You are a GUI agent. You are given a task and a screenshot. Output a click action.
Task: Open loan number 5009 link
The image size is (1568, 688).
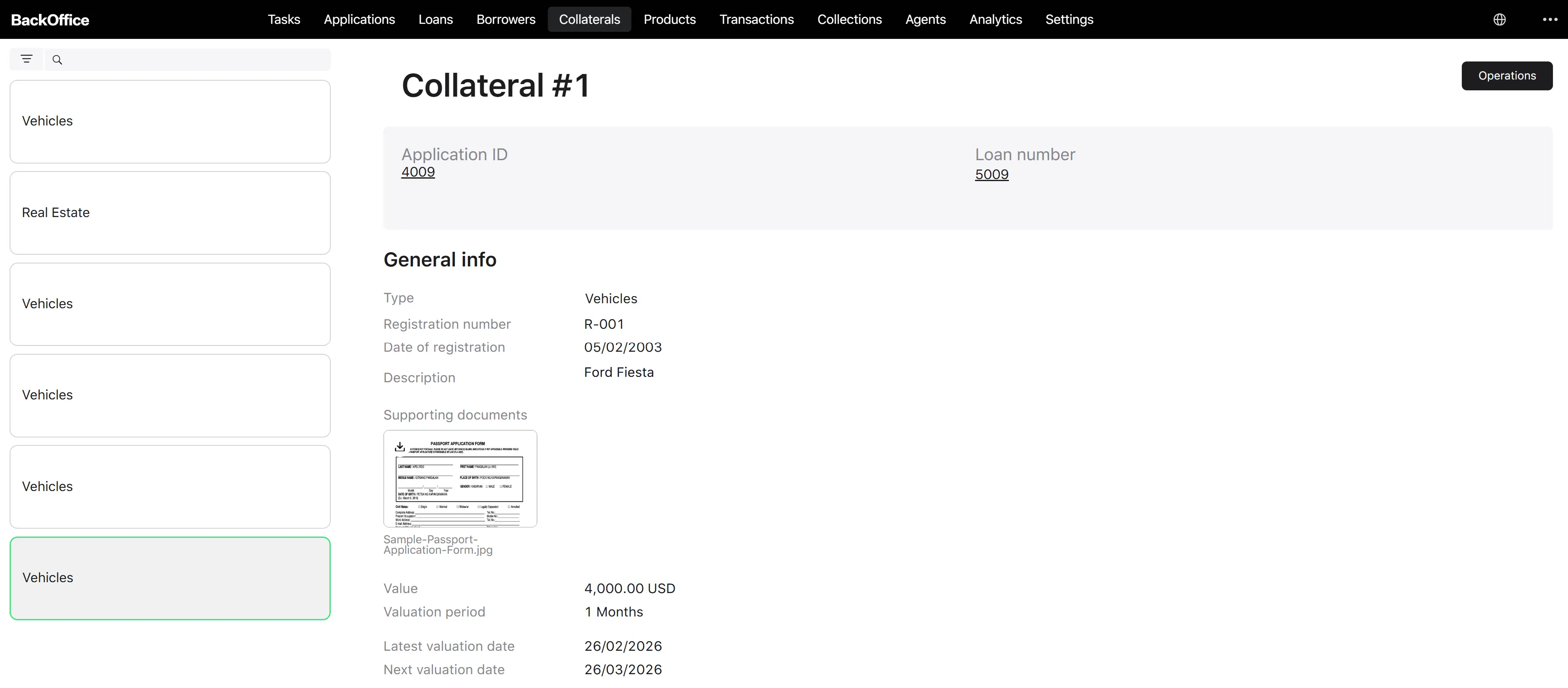pyautogui.click(x=991, y=175)
